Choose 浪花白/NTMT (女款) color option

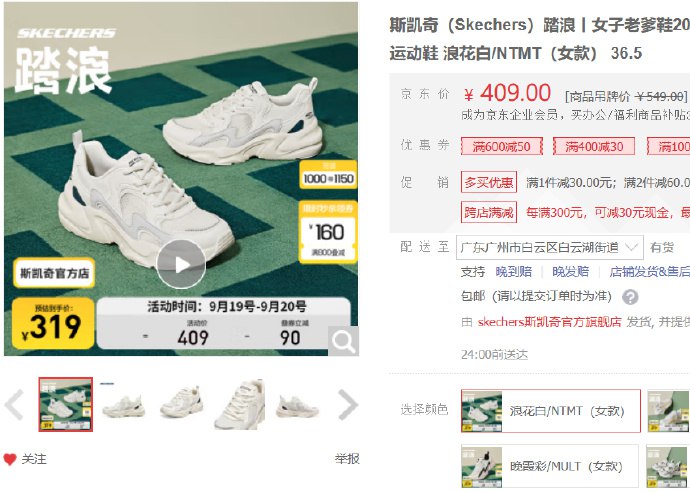(x=551, y=411)
